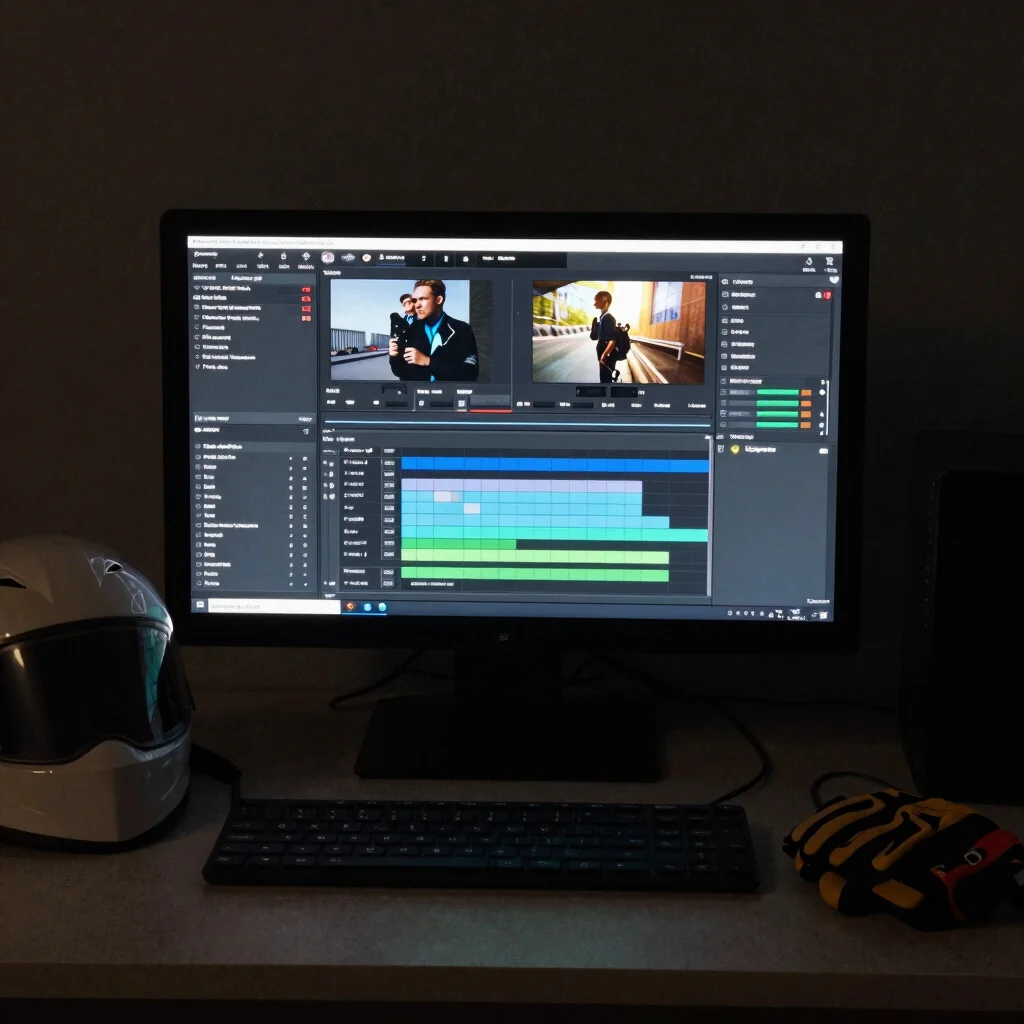The width and height of the screenshot is (1024, 1024).
Task: Click the topmost red badge in left list
Action: (x=306, y=289)
